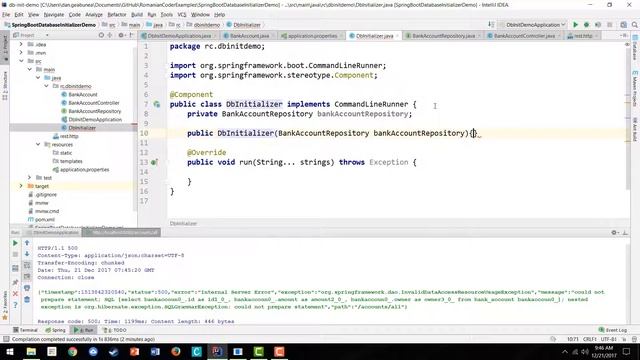Open Chrome from the taskbar
The width and height of the screenshot is (640, 360).
pyautogui.click(x=73, y=351)
